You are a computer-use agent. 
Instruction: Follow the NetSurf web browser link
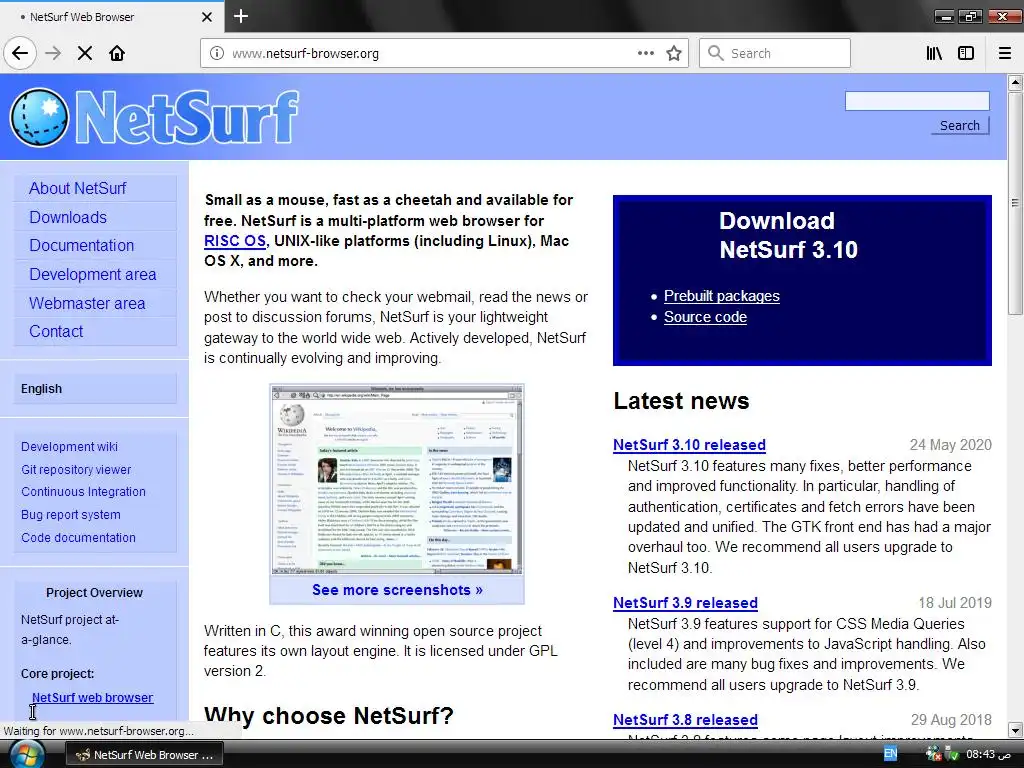[93, 697]
